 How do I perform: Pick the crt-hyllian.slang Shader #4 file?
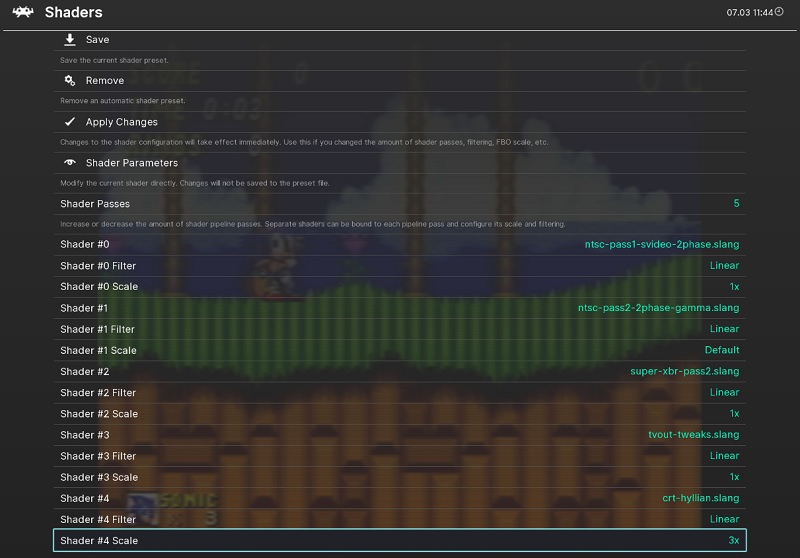(x=700, y=498)
